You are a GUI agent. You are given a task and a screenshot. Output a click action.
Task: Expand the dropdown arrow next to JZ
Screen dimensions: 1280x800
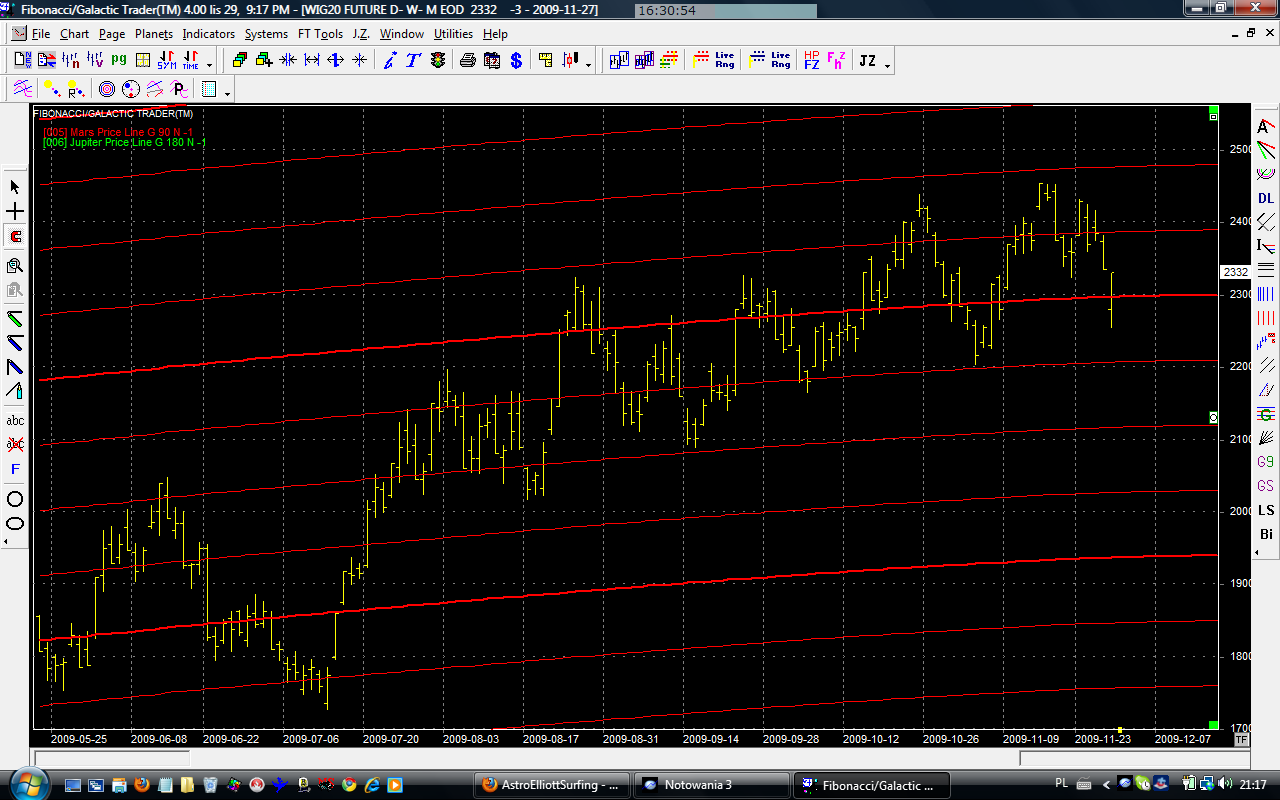pyautogui.click(x=887, y=65)
